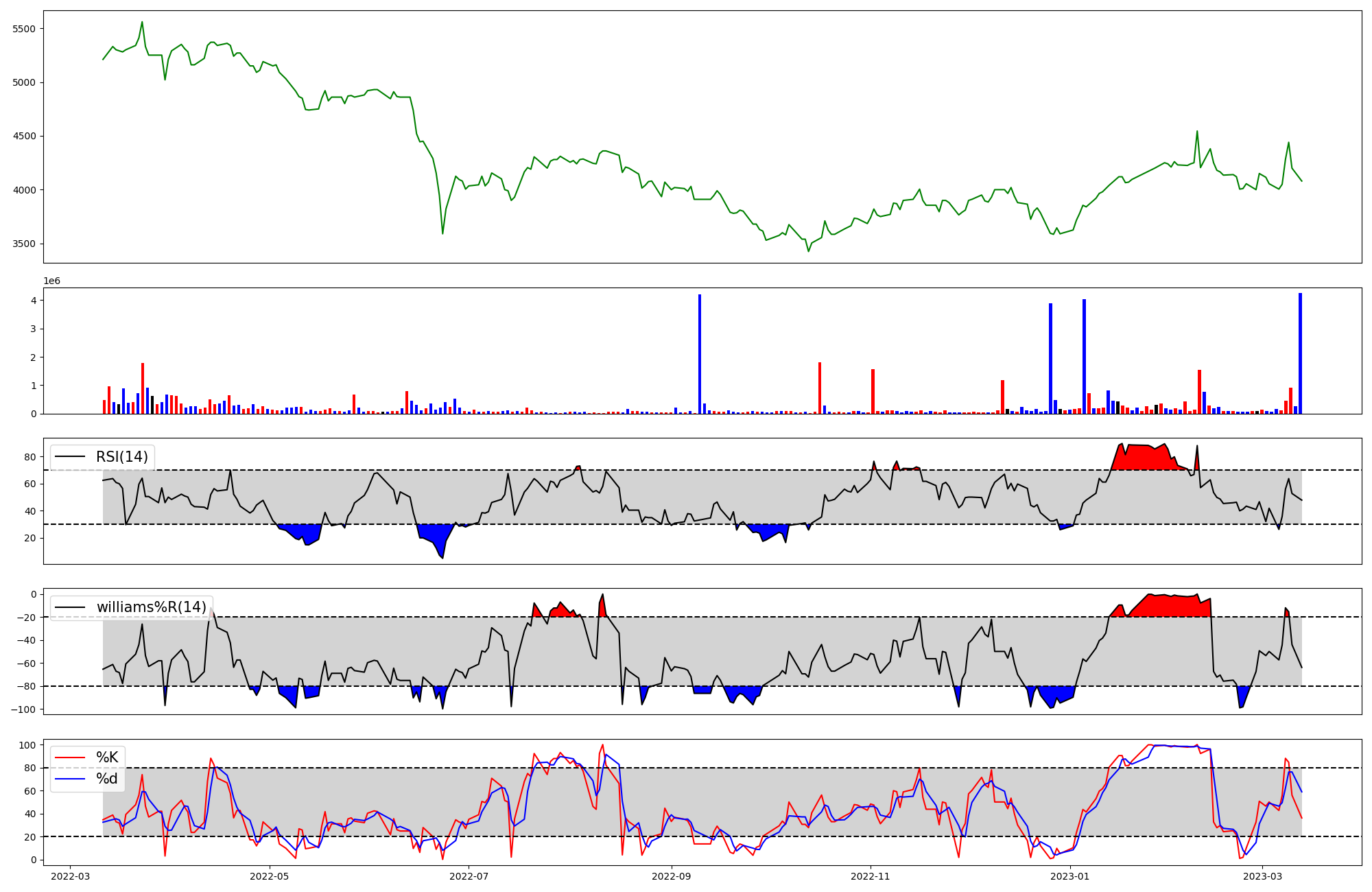Click the 2022-09 date axis label
Screen dimensions: 1372x892
pos(672,876)
